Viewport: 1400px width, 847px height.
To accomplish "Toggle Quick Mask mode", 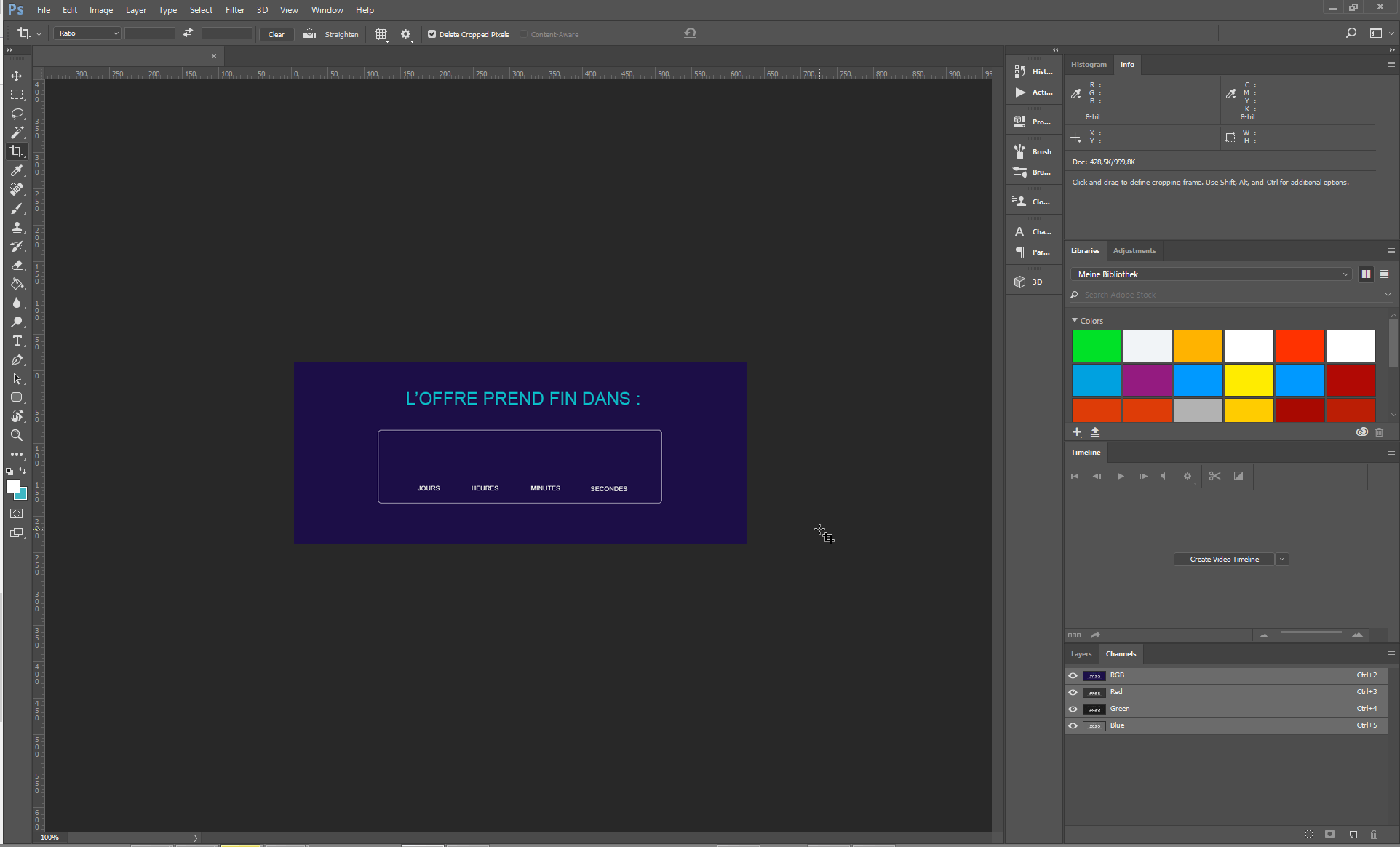I will point(17,514).
